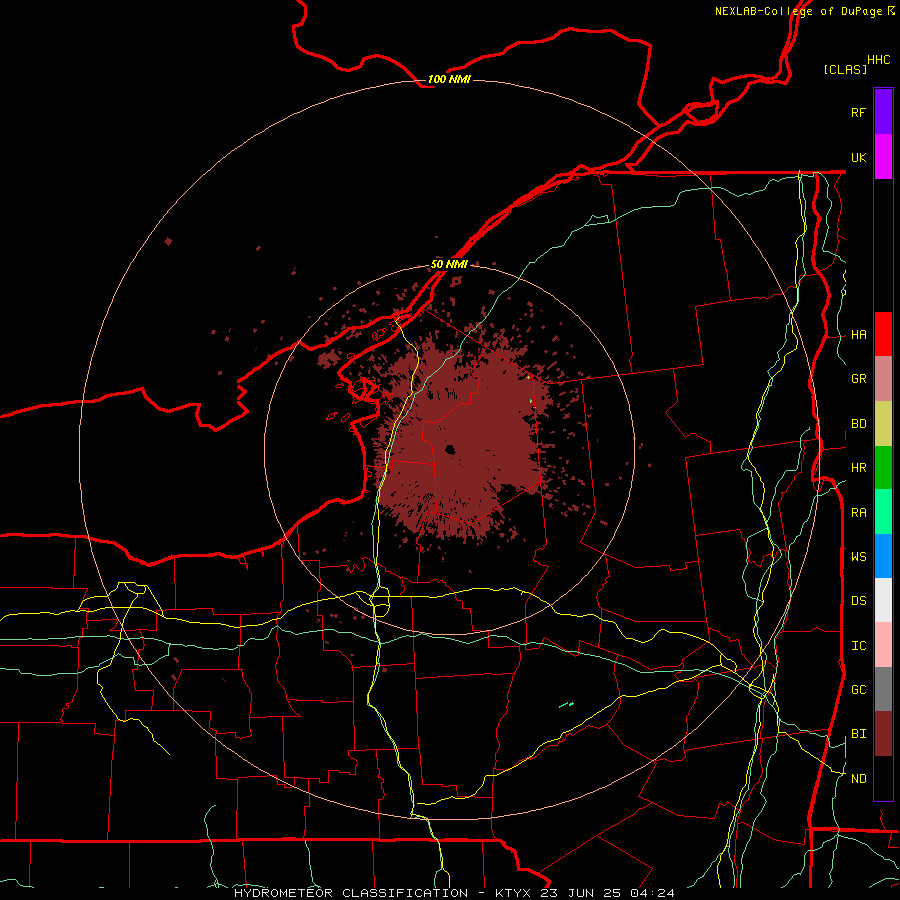
Task: Click the DS legend label
Action: (859, 601)
